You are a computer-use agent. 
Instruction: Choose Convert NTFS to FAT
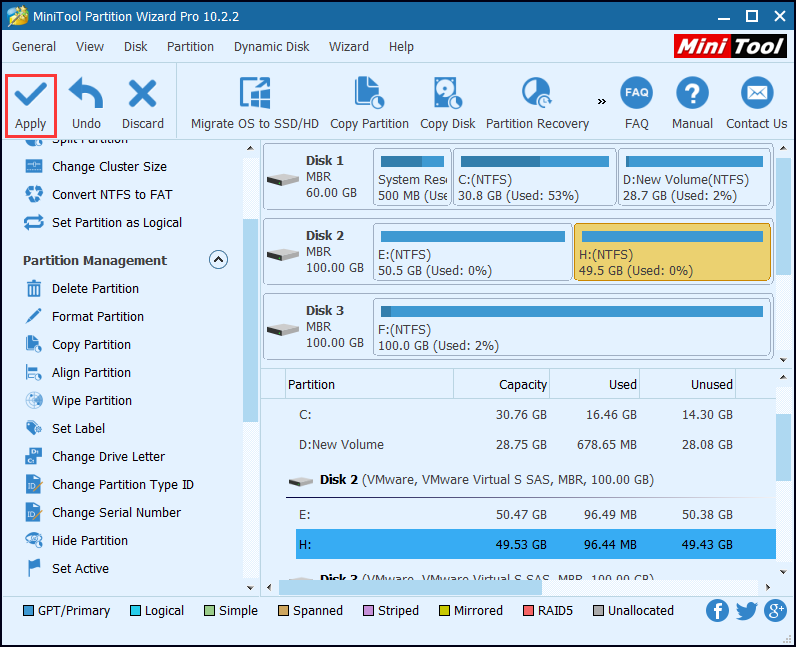(98, 195)
